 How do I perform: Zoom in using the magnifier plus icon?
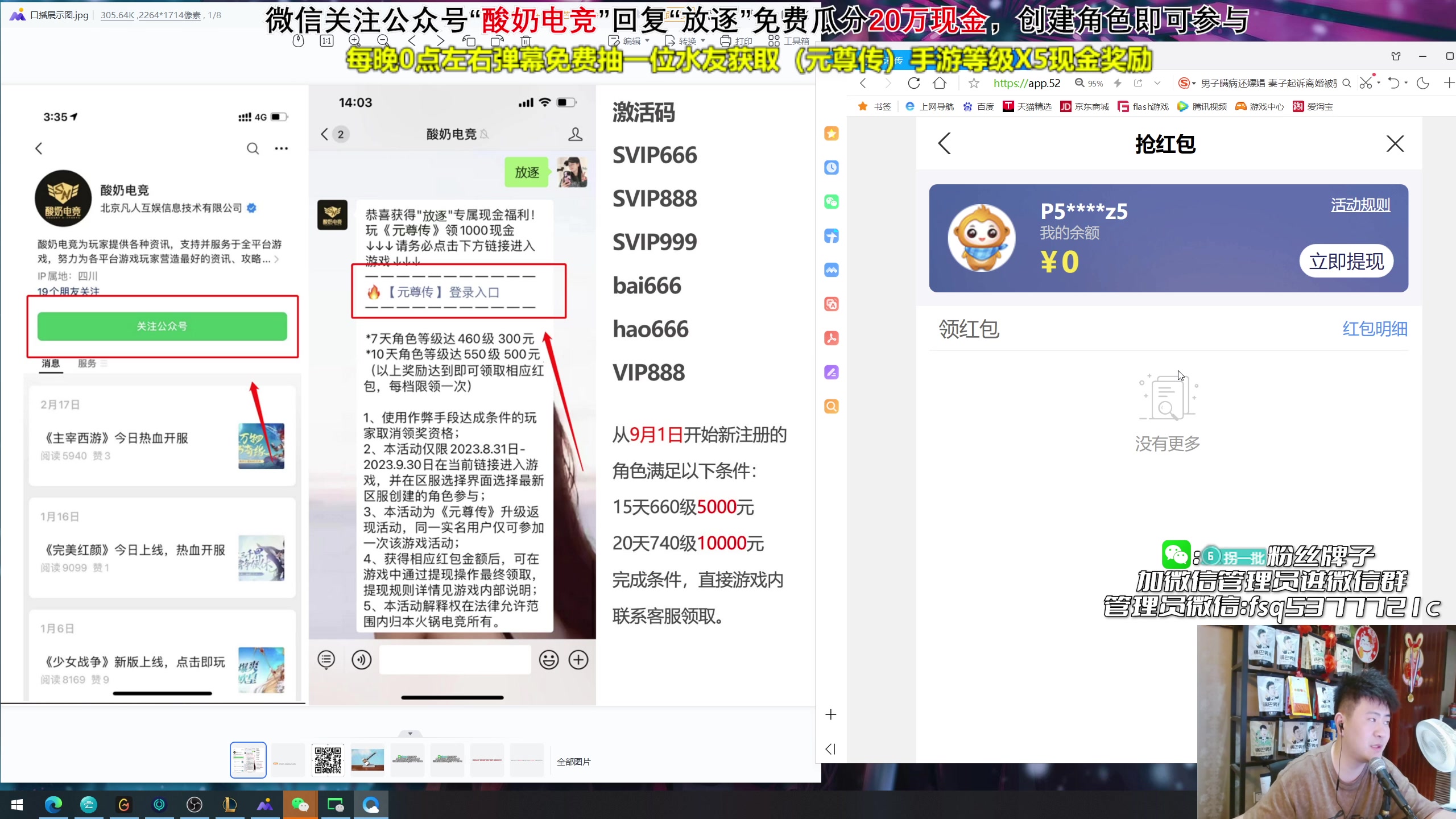coord(355,41)
